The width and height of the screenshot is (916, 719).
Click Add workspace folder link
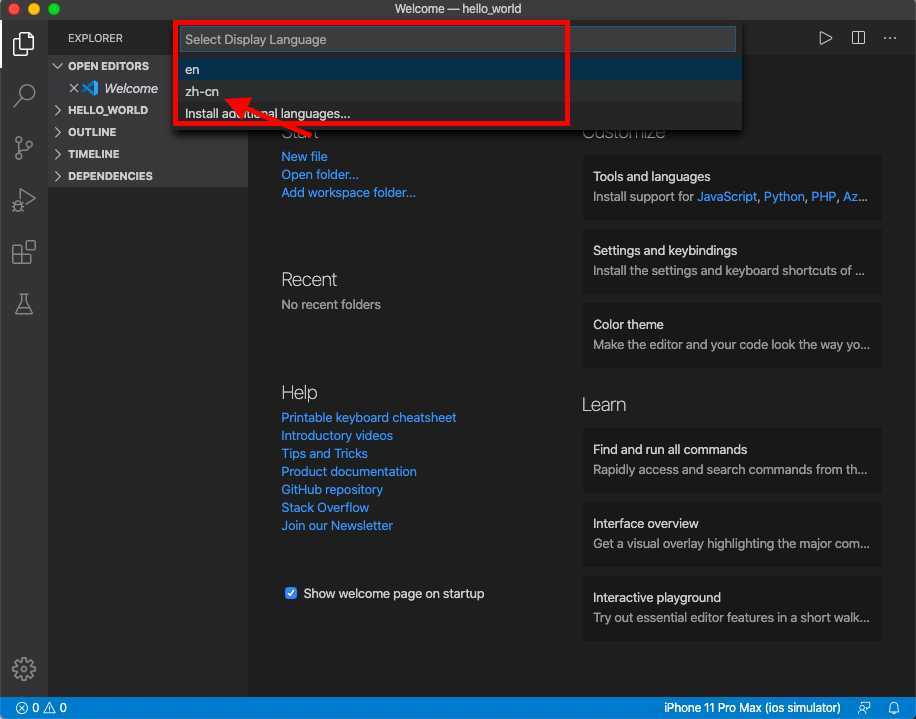pyautogui.click(x=349, y=193)
